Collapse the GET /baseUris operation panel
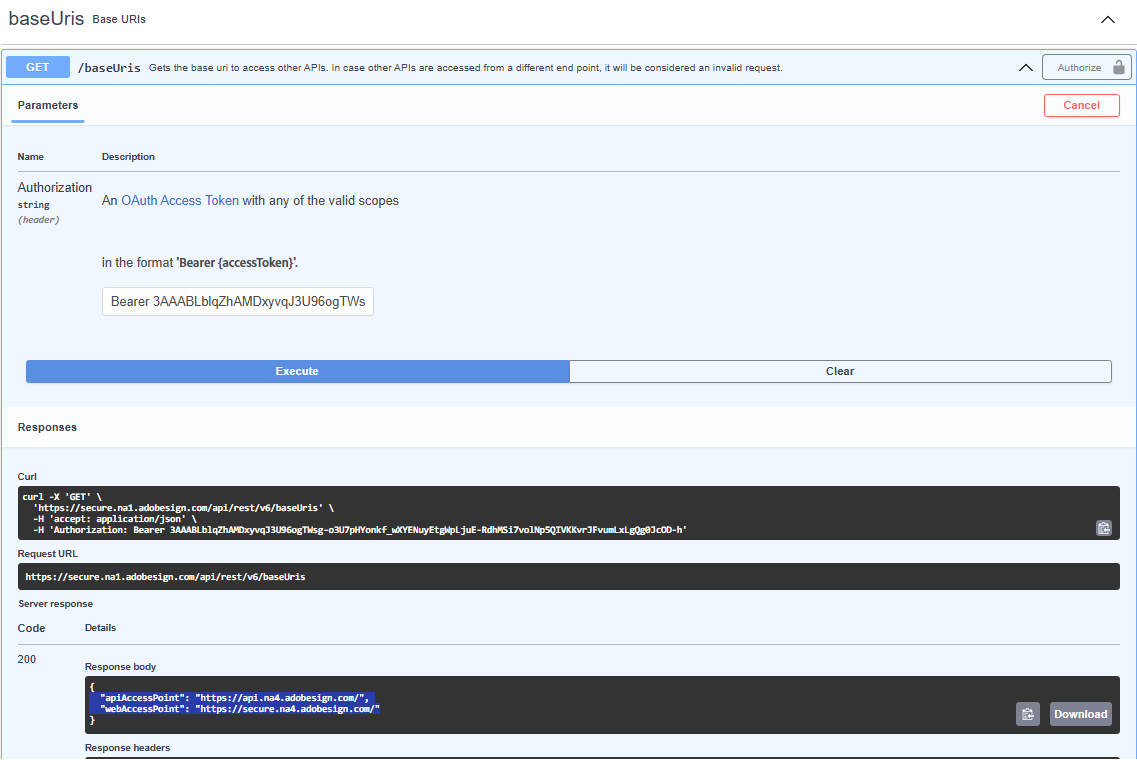 click(1026, 66)
